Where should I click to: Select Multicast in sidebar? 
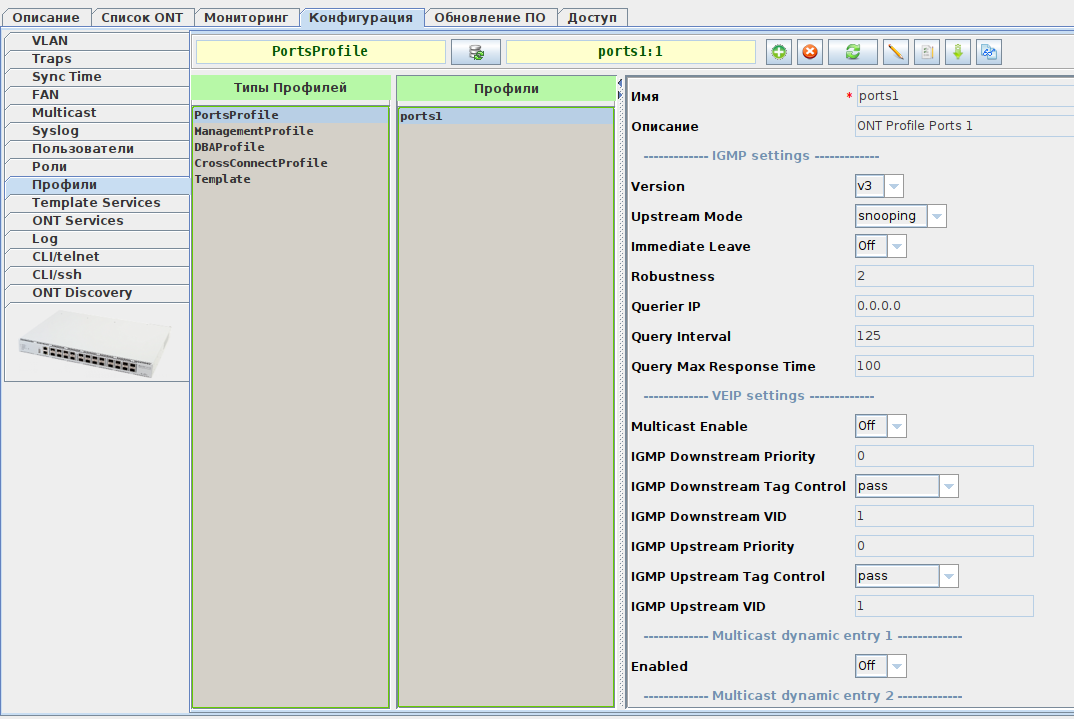click(x=97, y=113)
